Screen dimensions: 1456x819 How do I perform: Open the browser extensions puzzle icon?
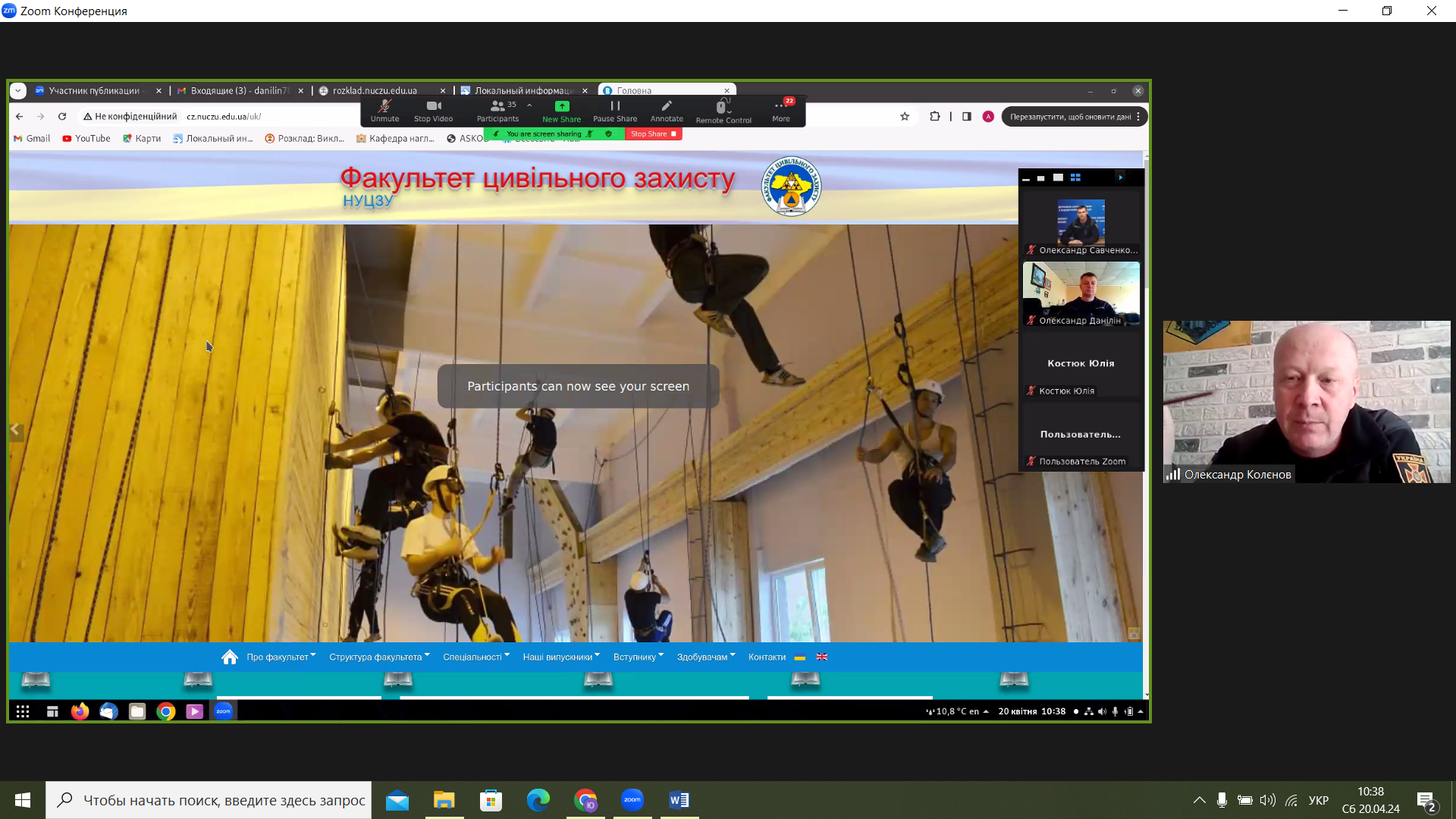(x=935, y=117)
